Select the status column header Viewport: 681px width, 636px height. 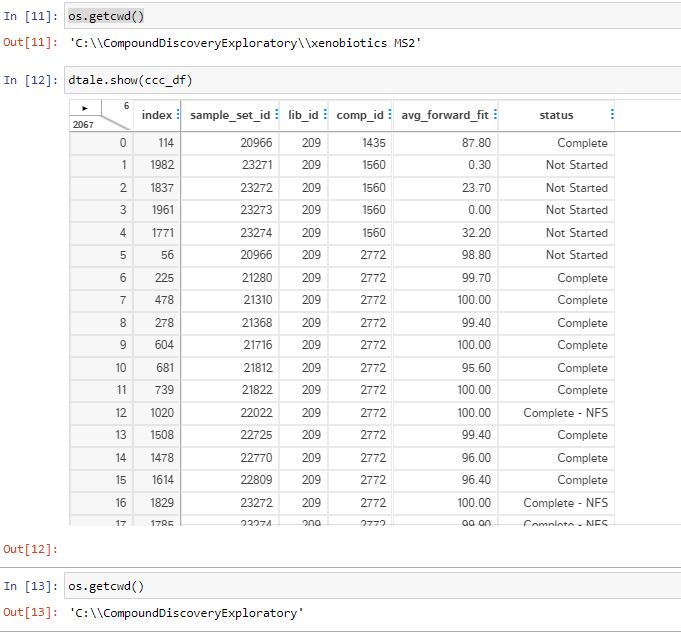pyautogui.click(x=556, y=115)
